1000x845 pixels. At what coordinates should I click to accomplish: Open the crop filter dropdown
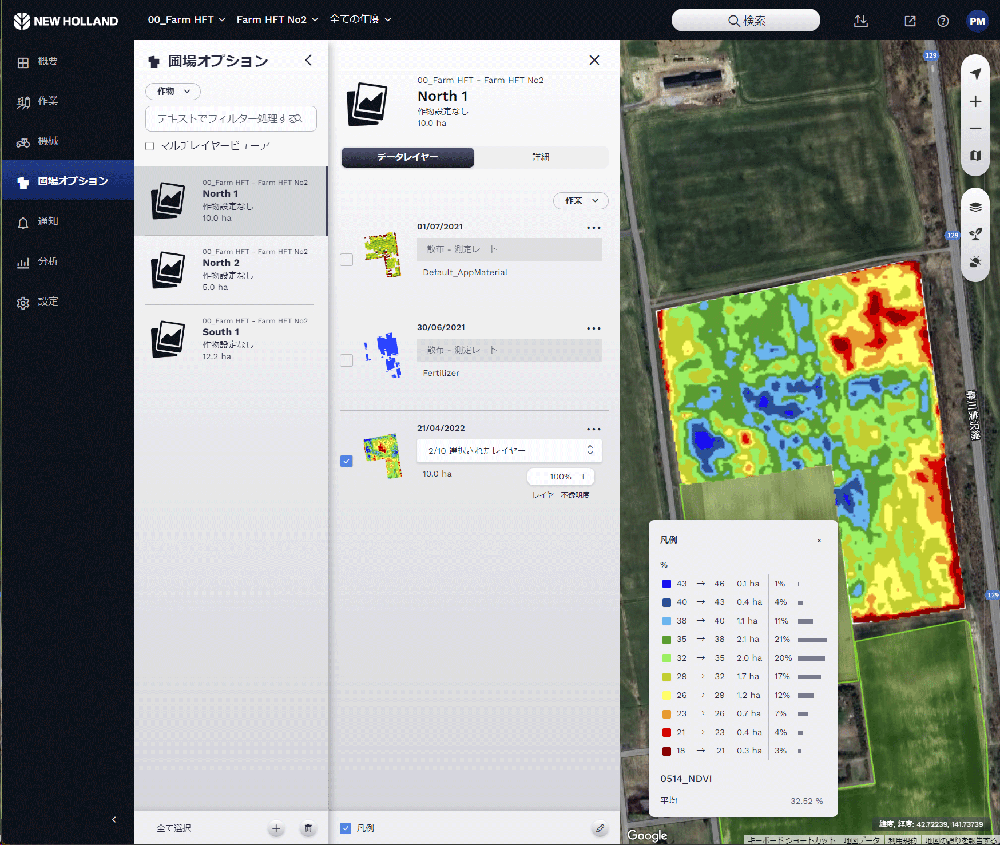pyautogui.click(x=173, y=91)
